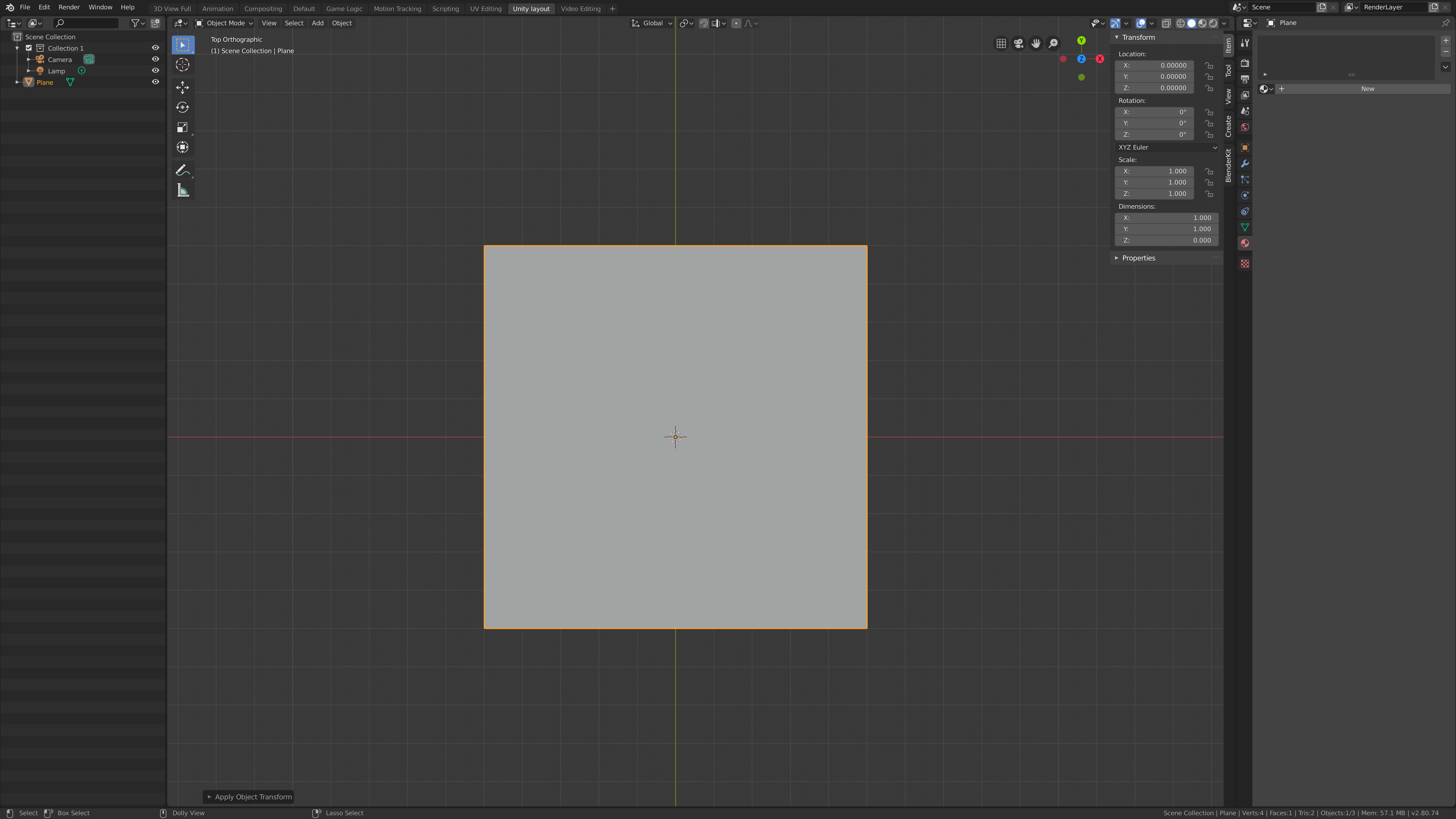Screen dimensions: 1456x819
Task: Open Scene properties tab
Action: tap(1245, 111)
